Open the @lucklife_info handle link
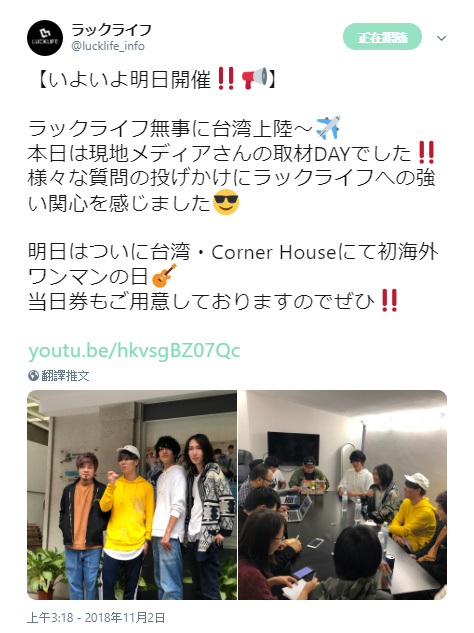The height and width of the screenshot is (633, 474). click(x=108, y=46)
